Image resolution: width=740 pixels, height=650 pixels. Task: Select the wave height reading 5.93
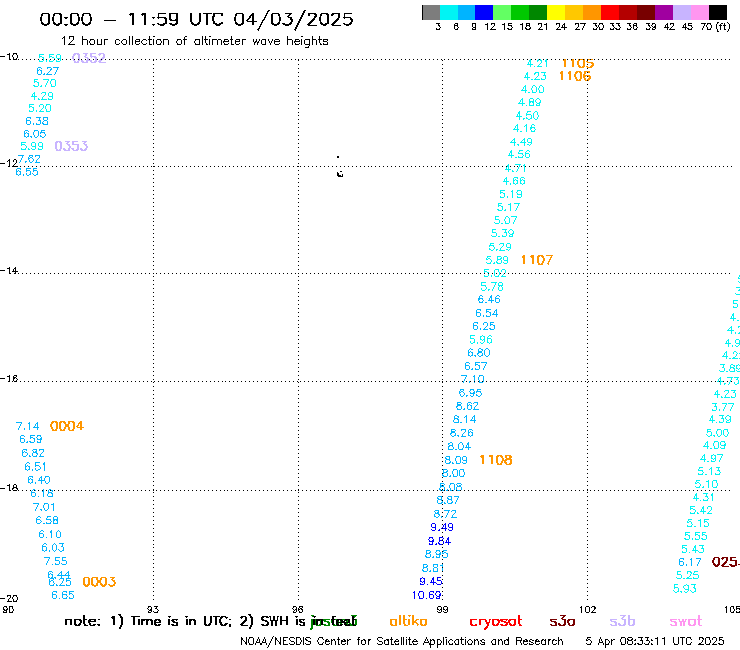pos(685,589)
